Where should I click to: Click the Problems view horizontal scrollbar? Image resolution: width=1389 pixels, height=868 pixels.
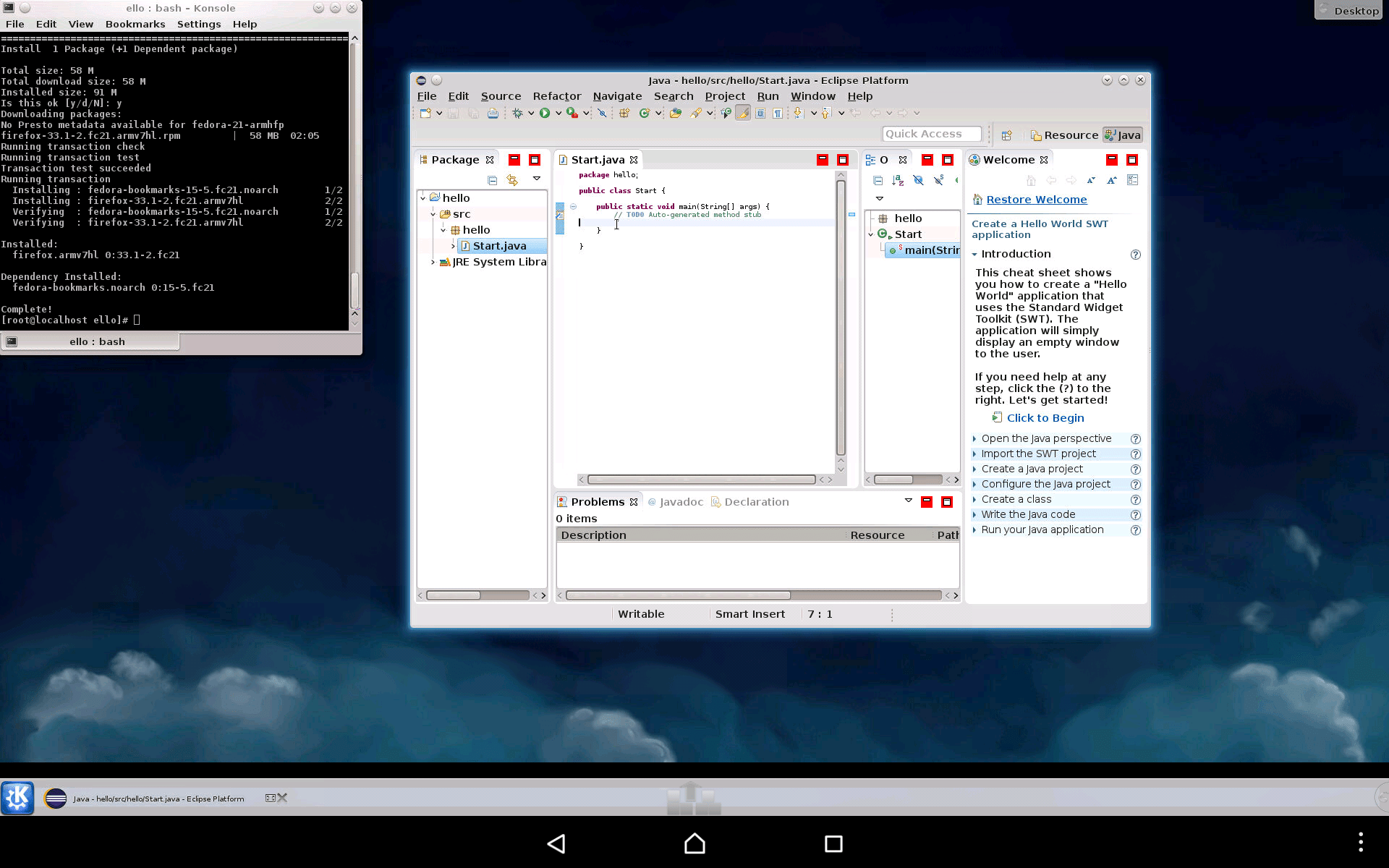pyautogui.click(x=678, y=595)
